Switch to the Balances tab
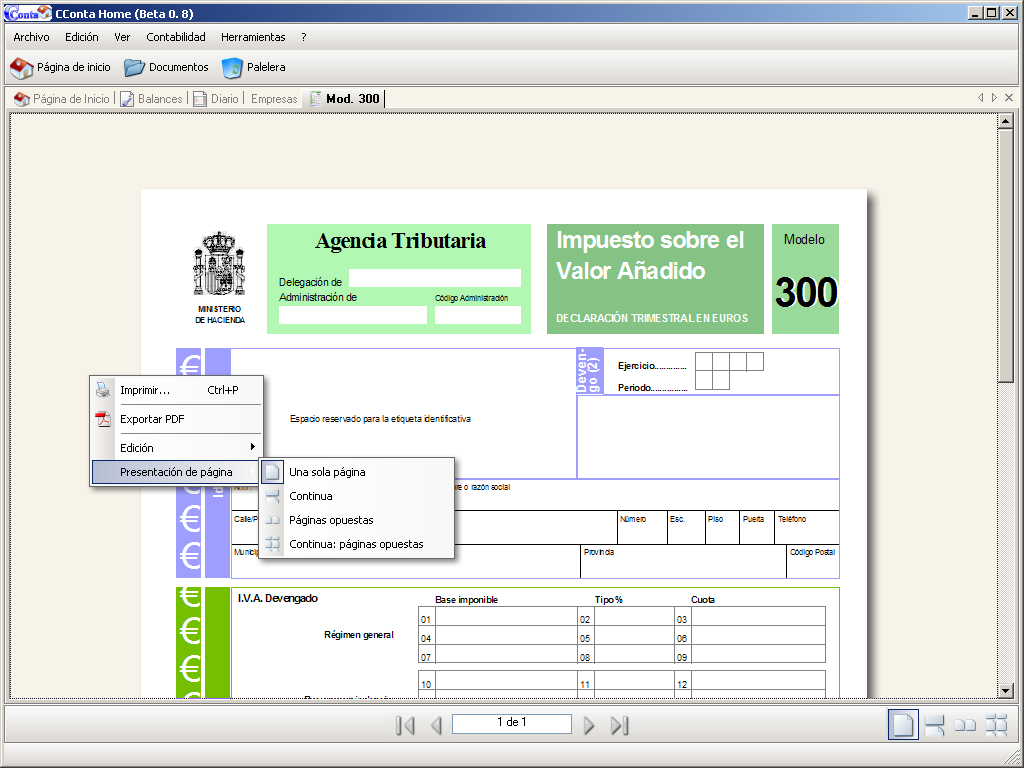This screenshot has height=768, width=1024. 152,99
